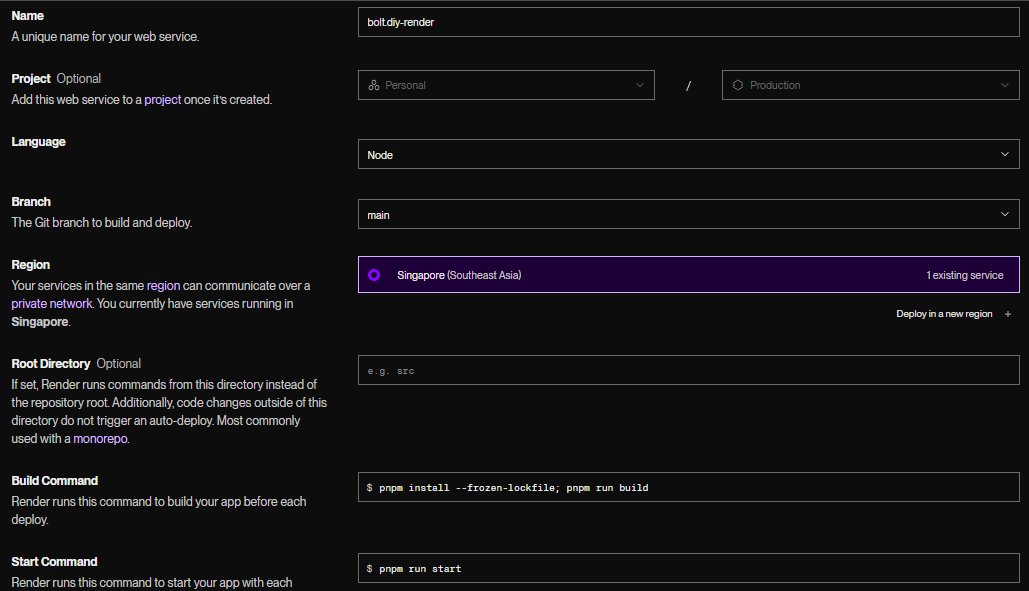This screenshot has width=1029, height=591.
Task: Click the Personal project icon
Action: (x=374, y=85)
